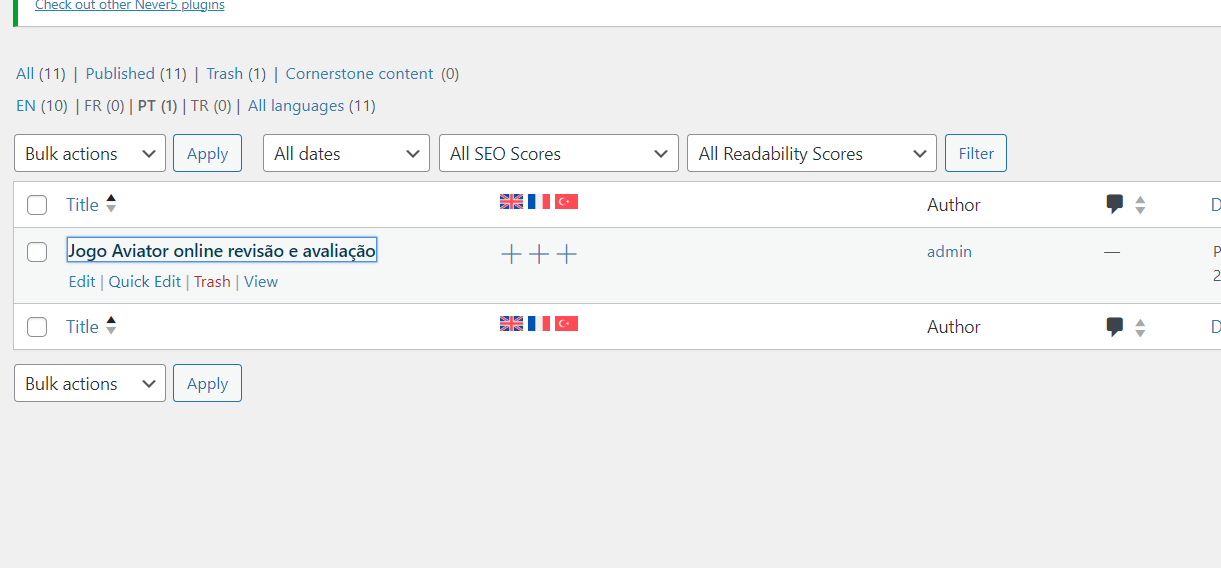Select the Jogo Aviator post checkbox
This screenshot has width=1221, height=568.
click(37, 252)
